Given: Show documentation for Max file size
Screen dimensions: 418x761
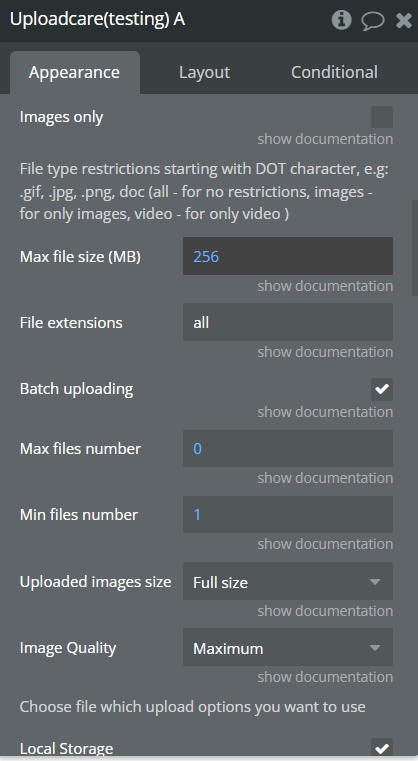Looking at the screenshot, I should [325, 286].
